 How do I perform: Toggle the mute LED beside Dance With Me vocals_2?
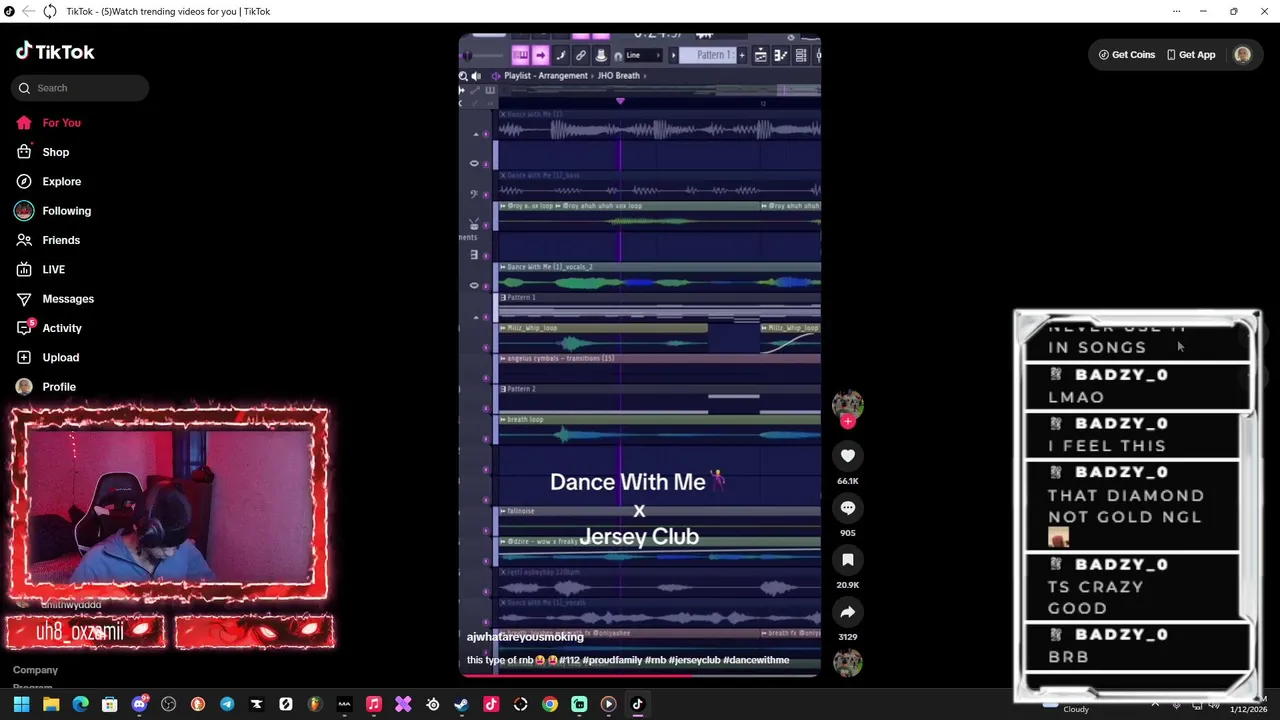coord(487,285)
